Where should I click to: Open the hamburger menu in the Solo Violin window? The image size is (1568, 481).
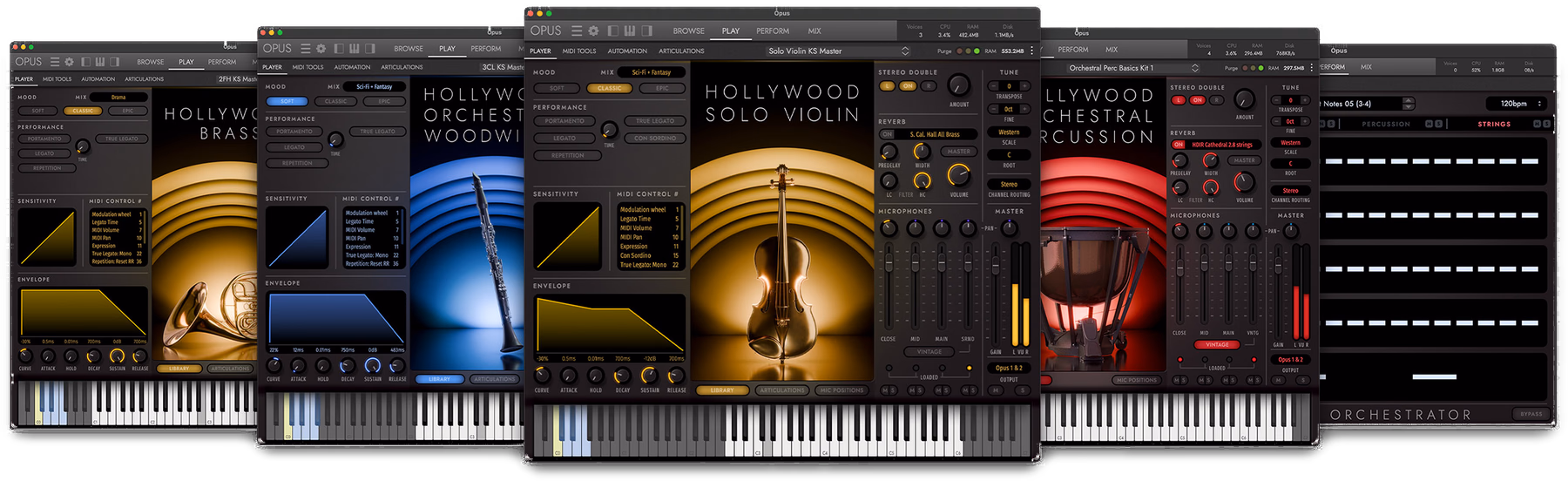(577, 30)
